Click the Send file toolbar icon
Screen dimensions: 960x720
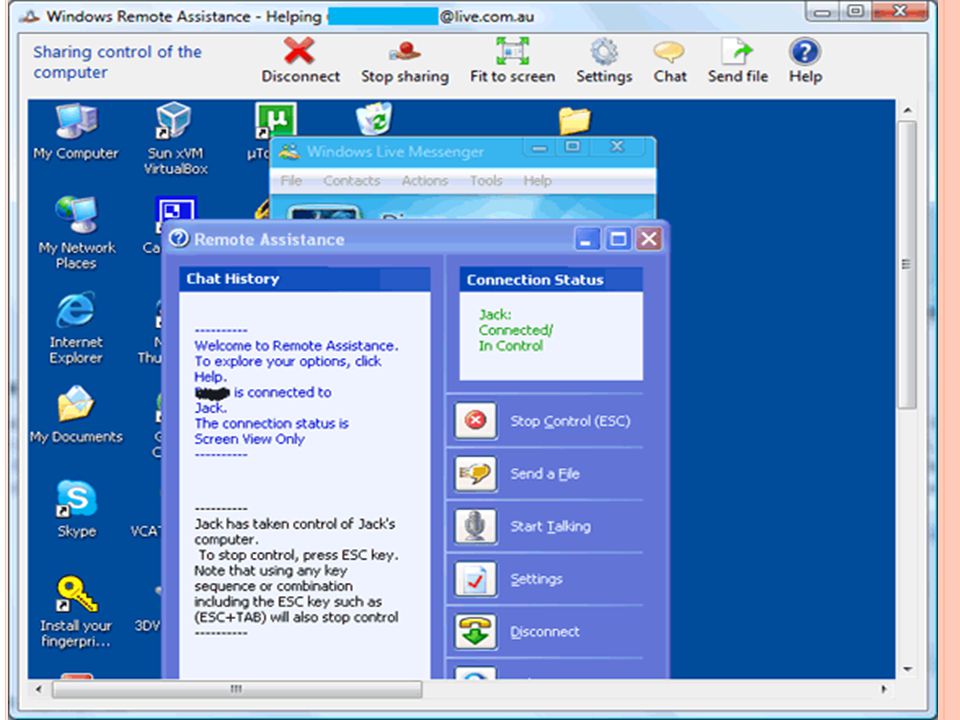[x=737, y=51]
